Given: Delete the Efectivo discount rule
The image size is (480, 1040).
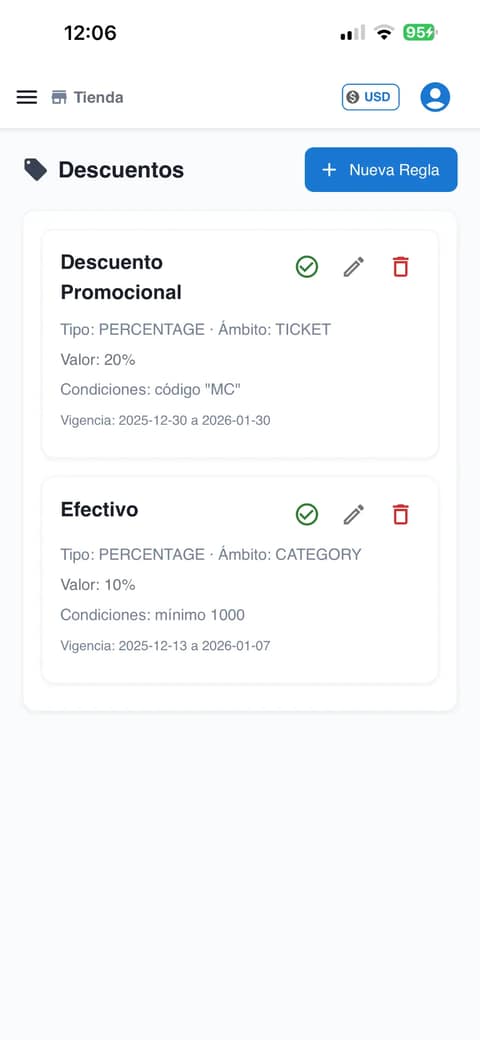Looking at the screenshot, I should pyautogui.click(x=400, y=514).
